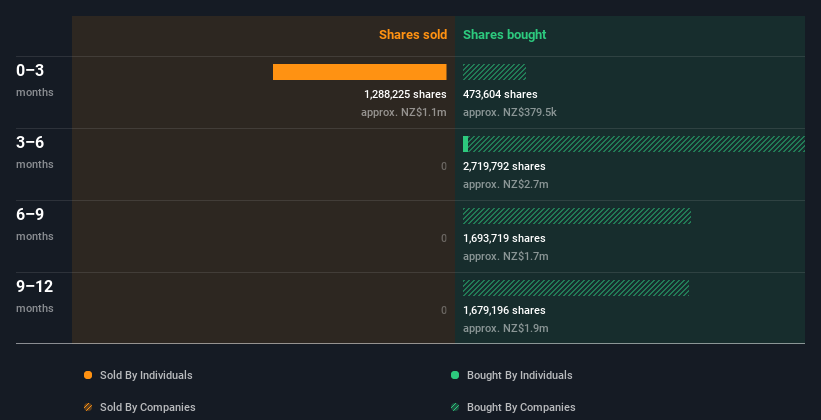Click the Shares bought column header
The width and height of the screenshot is (821, 420).
click(505, 35)
